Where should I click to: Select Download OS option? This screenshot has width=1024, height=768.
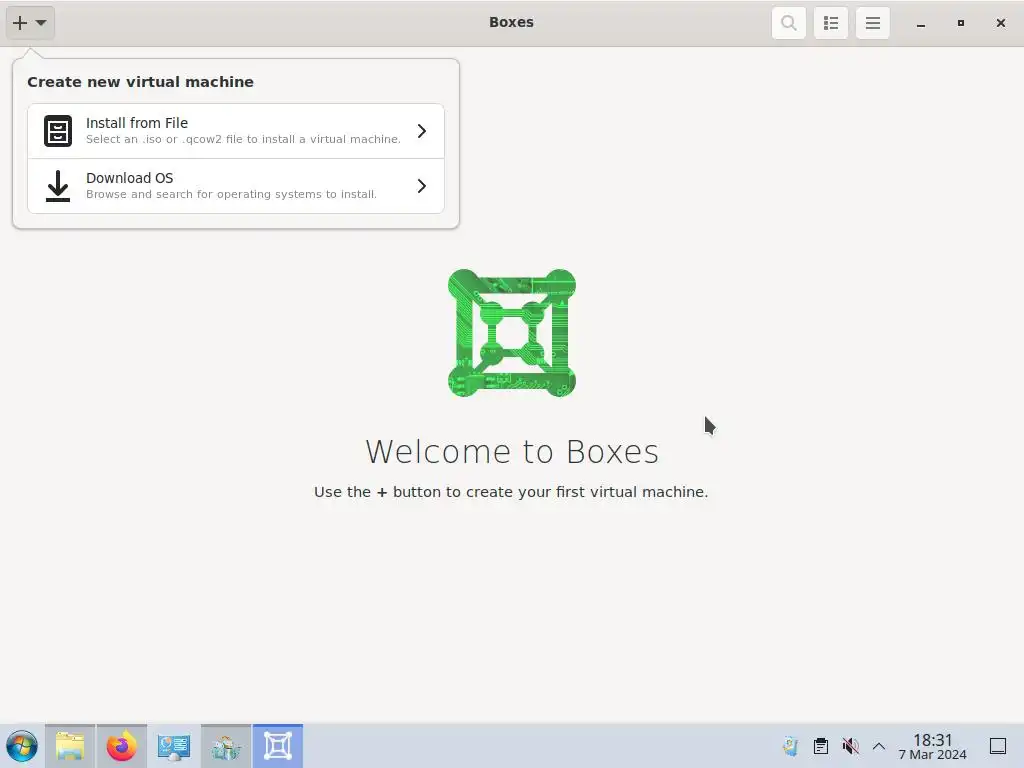[236, 186]
